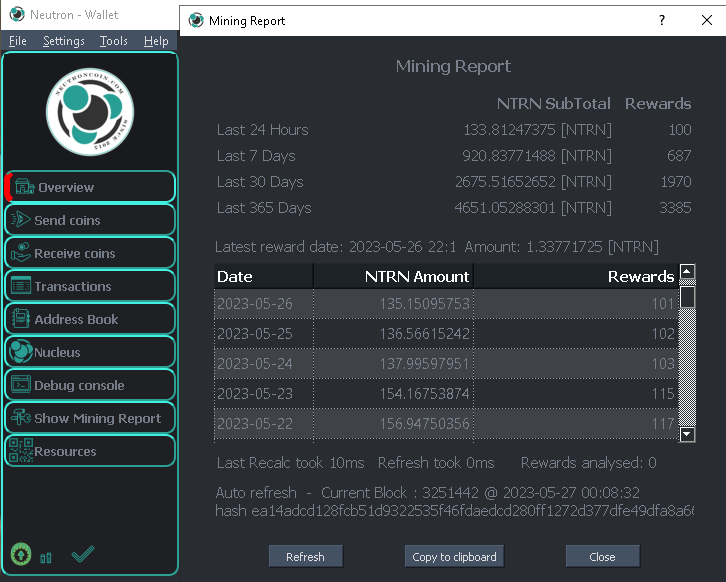
Task: Click the network connections status icon
Action: [x=46, y=557]
